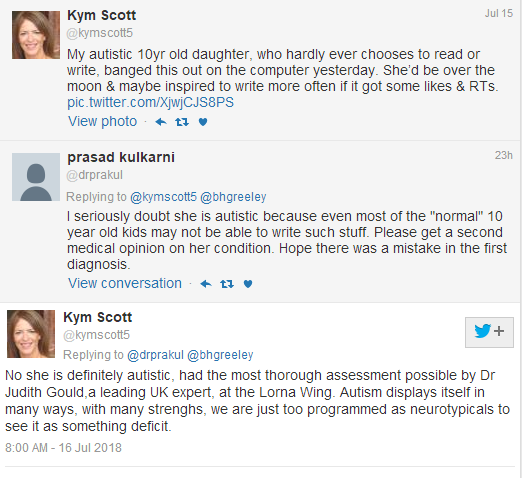Open Kym Scott's avatar in bottom tweet
Image resolution: width=522 pixels, height=478 pixels.
coord(31,334)
